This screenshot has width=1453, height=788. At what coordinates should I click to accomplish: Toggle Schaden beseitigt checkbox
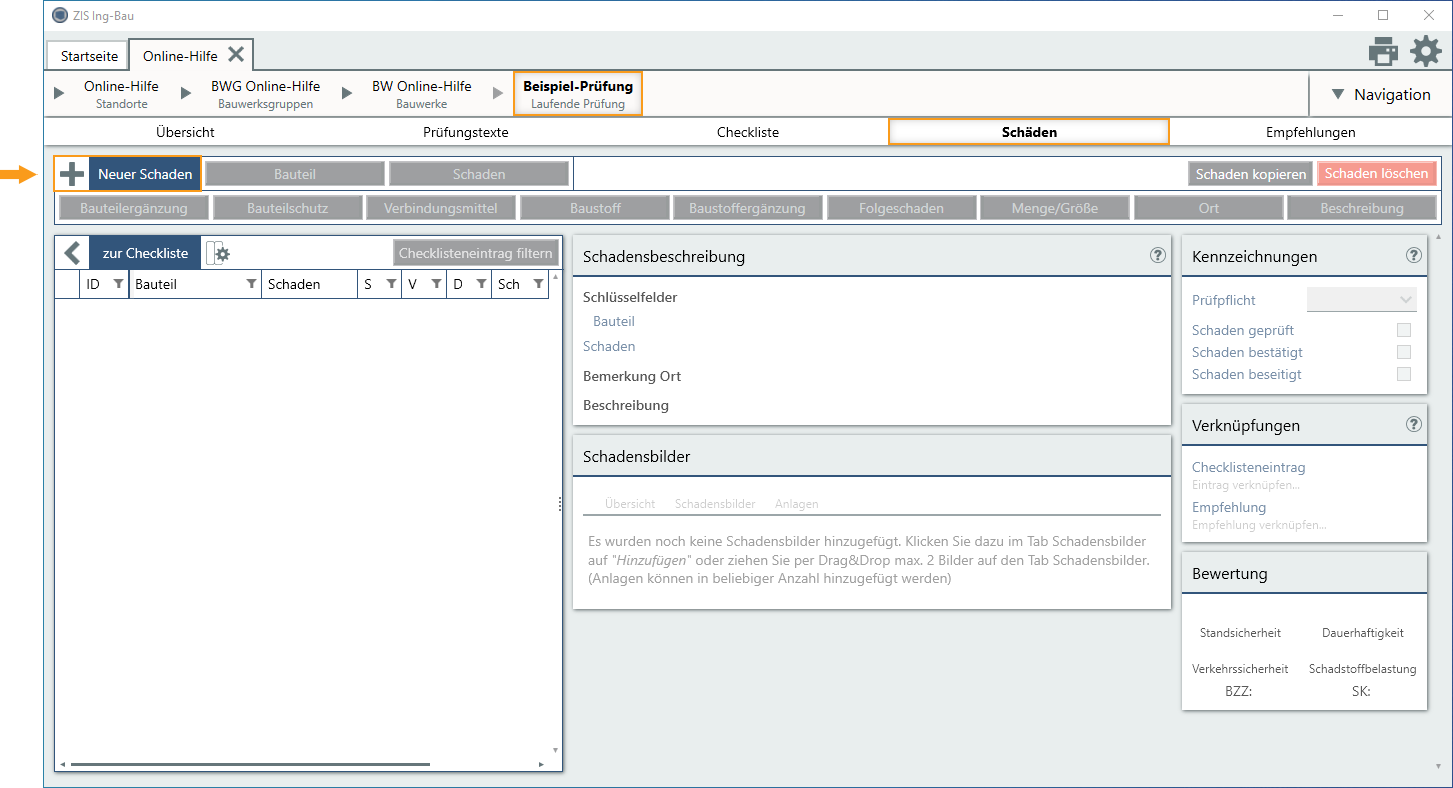coord(1404,374)
